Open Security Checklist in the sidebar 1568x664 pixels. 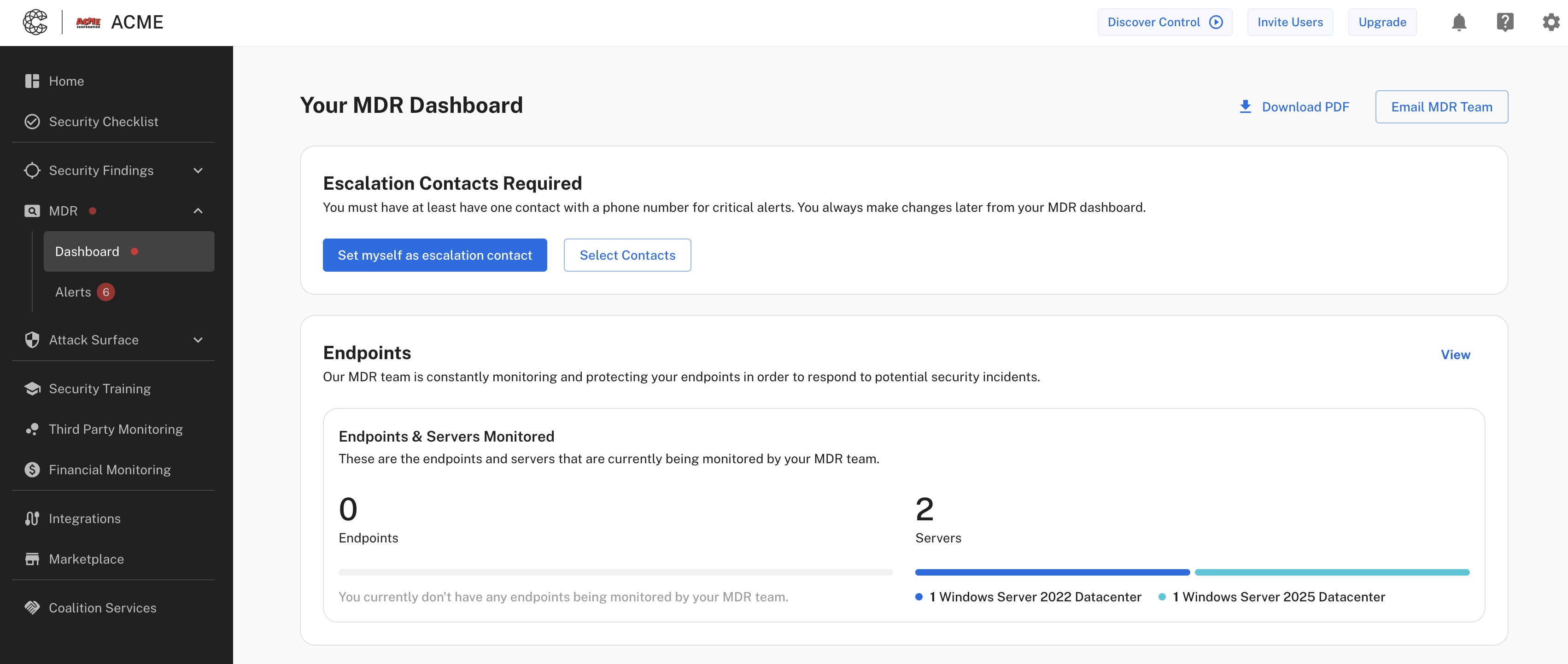(x=113, y=122)
